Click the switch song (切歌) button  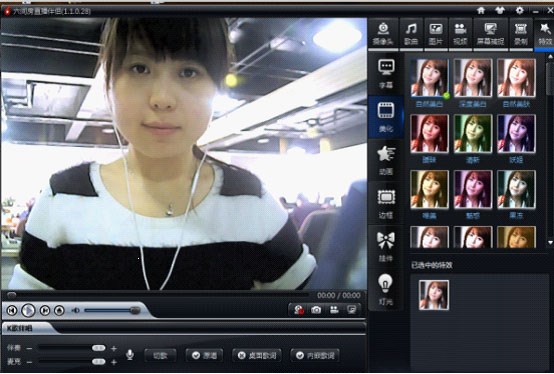click(160, 355)
